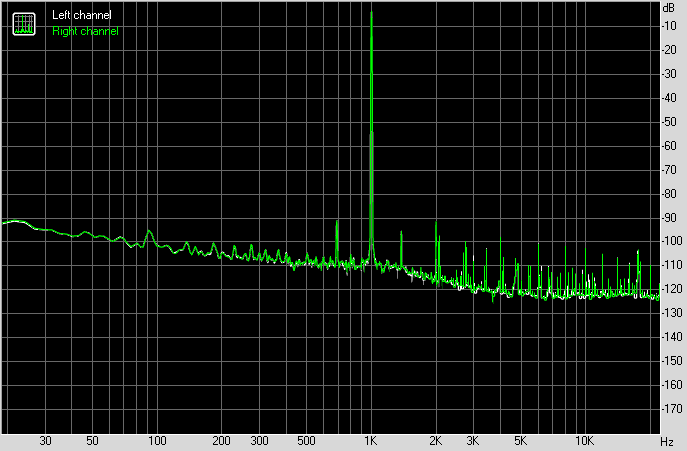Viewport: 687px width, 451px height.
Task: Click the -140 dB scale label
Action: click(672, 337)
